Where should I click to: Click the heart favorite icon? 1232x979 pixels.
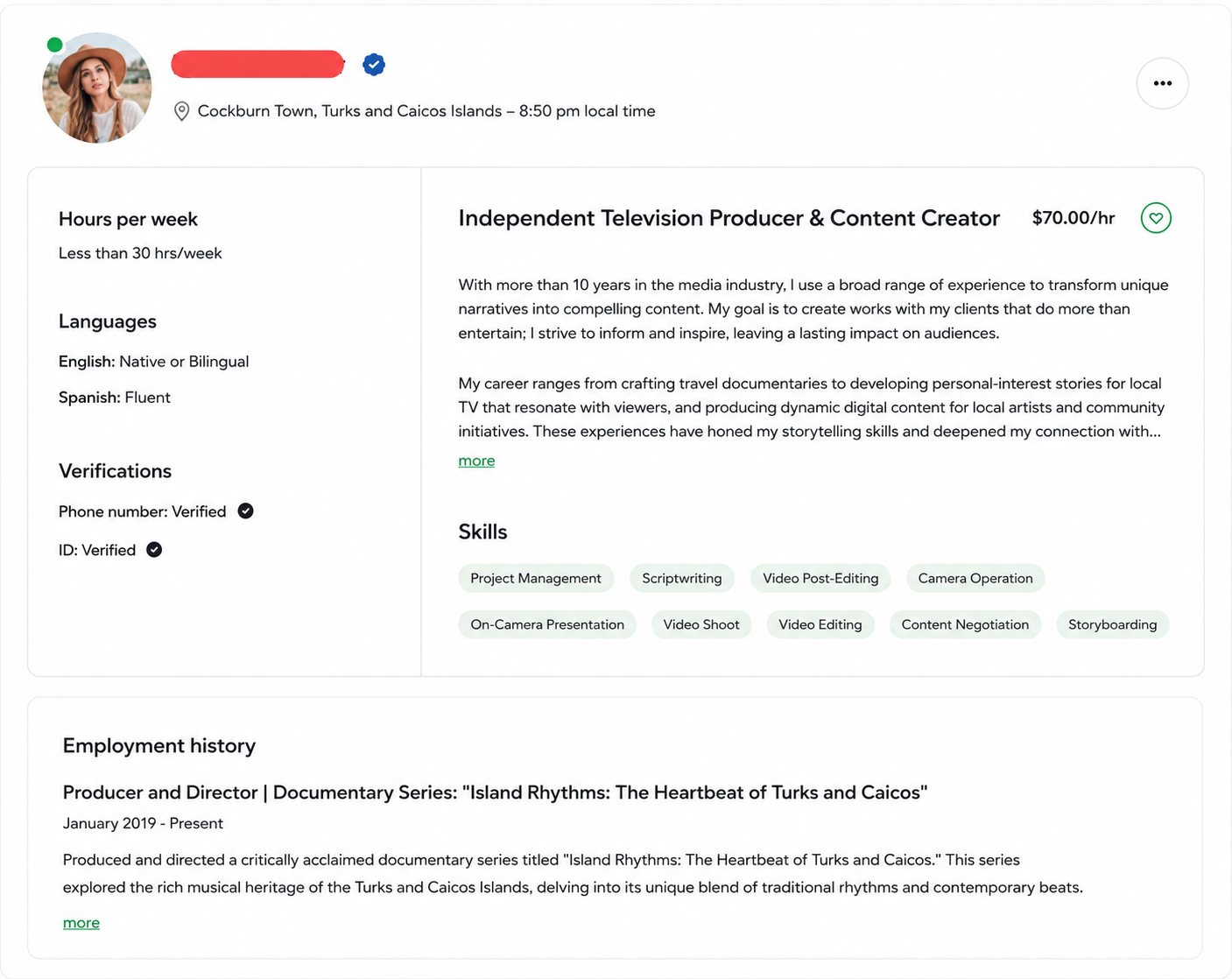click(1156, 218)
